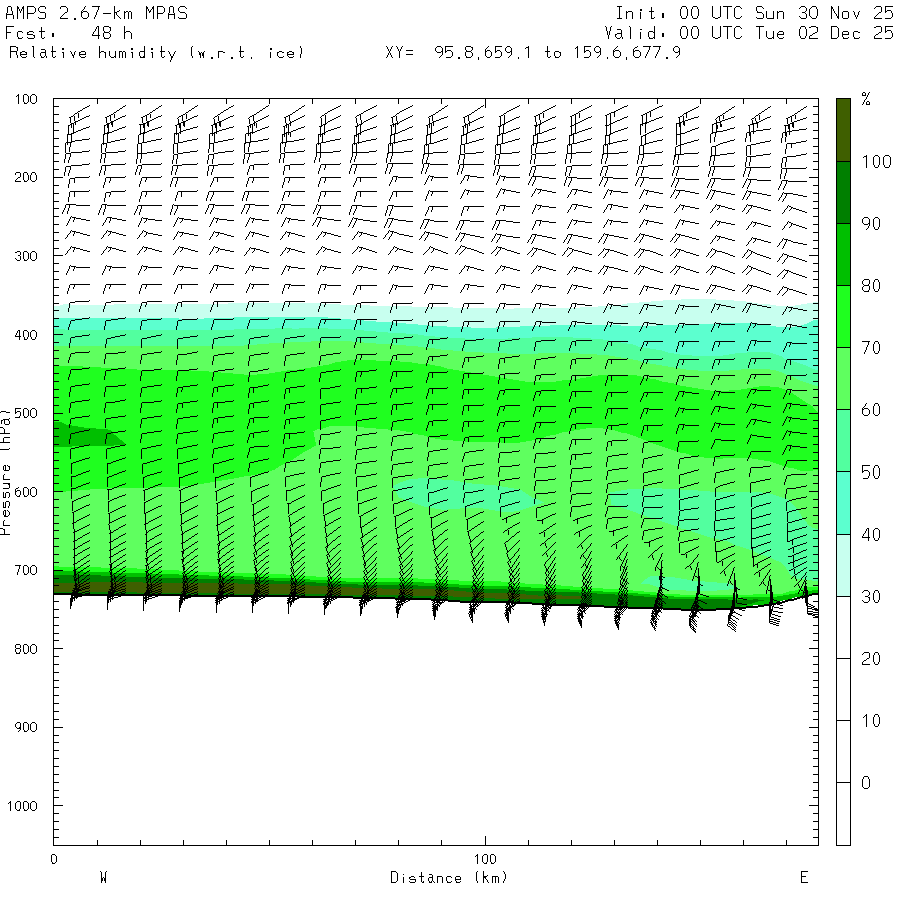Click the distance axis label '100'
The width and height of the screenshot is (900, 900).
pyautogui.click(x=485, y=859)
